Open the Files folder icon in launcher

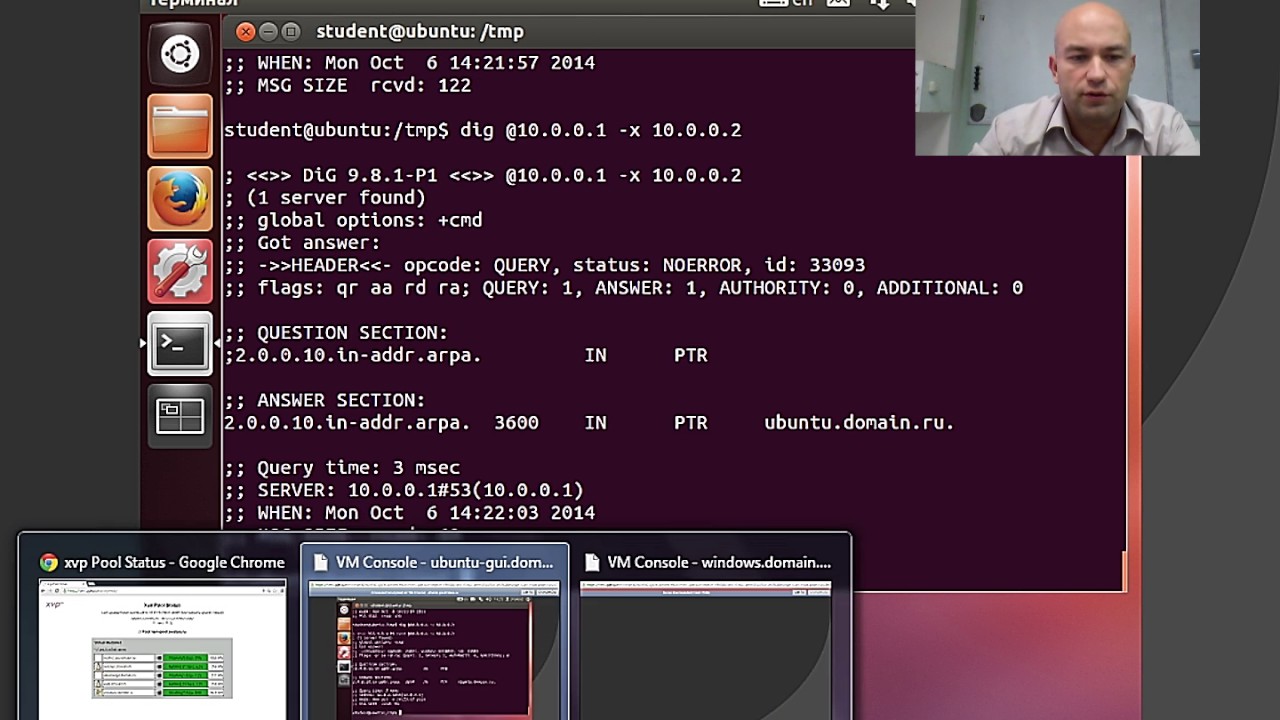pos(180,126)
